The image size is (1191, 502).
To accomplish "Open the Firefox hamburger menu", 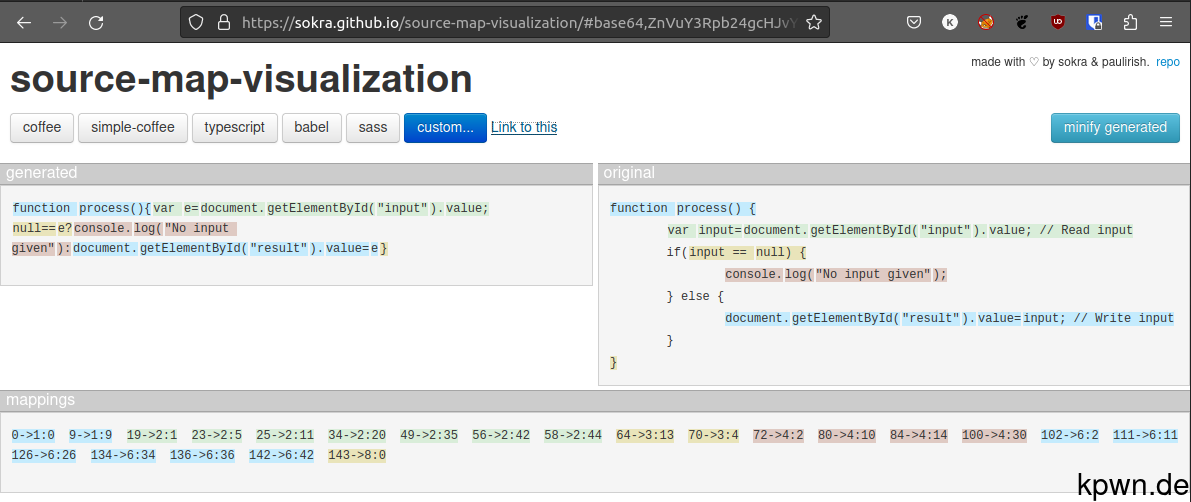I will (x=1165, y=22).
